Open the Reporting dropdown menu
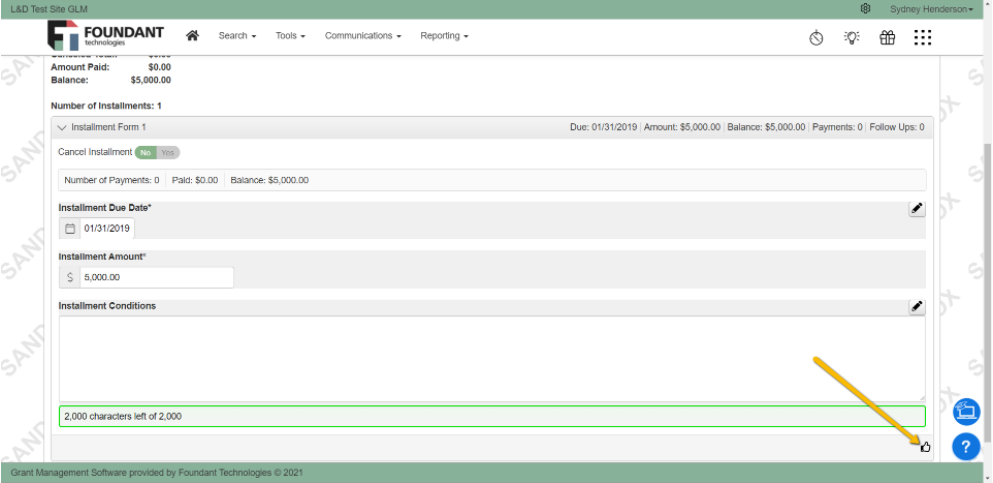 444,36
